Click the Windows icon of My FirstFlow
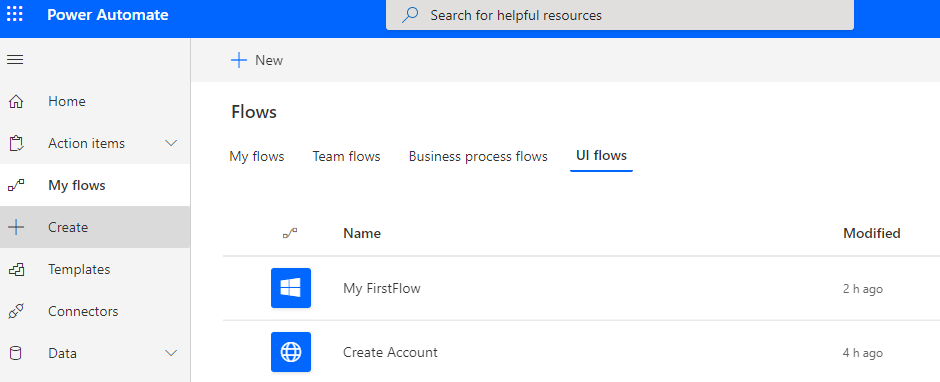The width and height of the screenshot is (940, 382). (x=291, y=288)
